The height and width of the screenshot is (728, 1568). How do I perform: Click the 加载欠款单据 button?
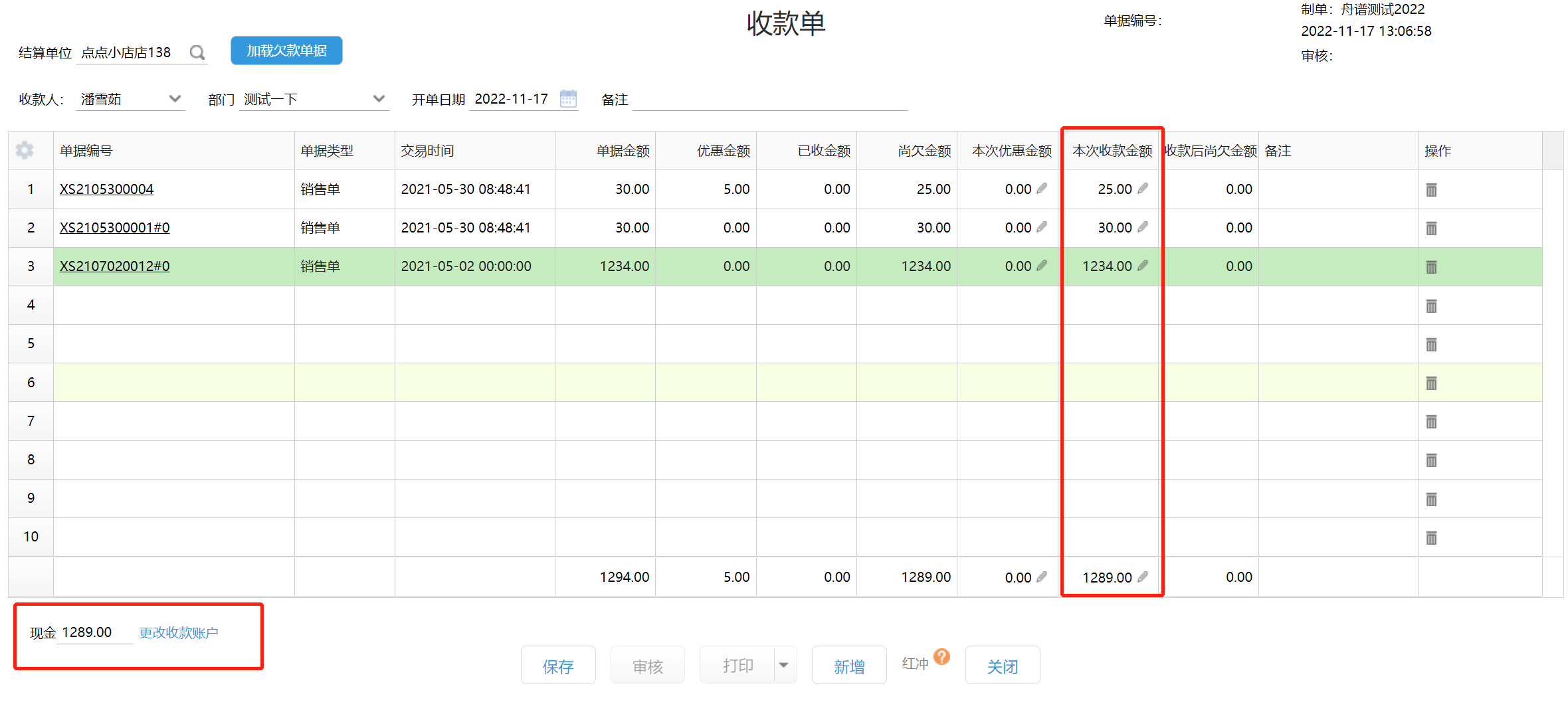pos(286,50)
